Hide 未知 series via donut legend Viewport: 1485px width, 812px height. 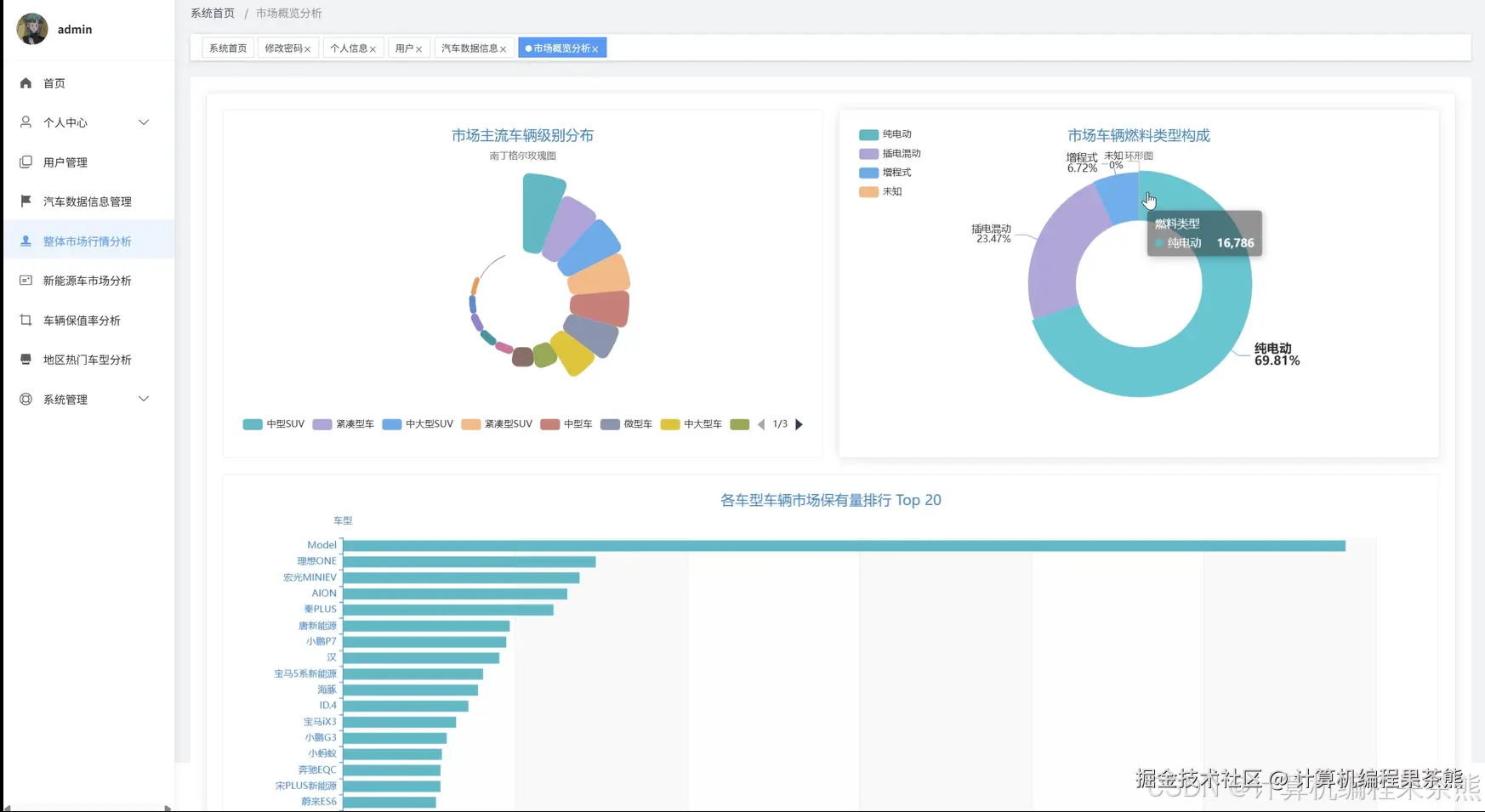click(x=880, y=192)
